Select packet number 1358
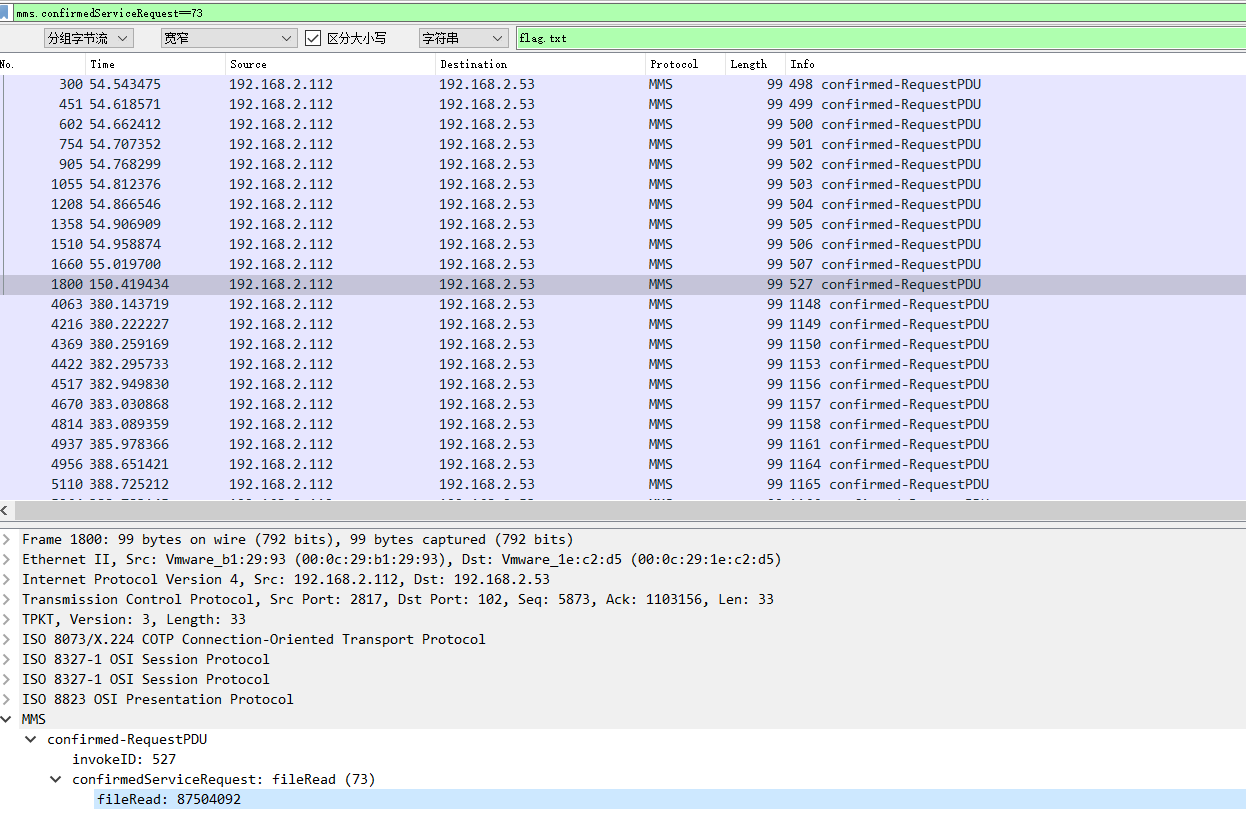 tap(623, 224)
